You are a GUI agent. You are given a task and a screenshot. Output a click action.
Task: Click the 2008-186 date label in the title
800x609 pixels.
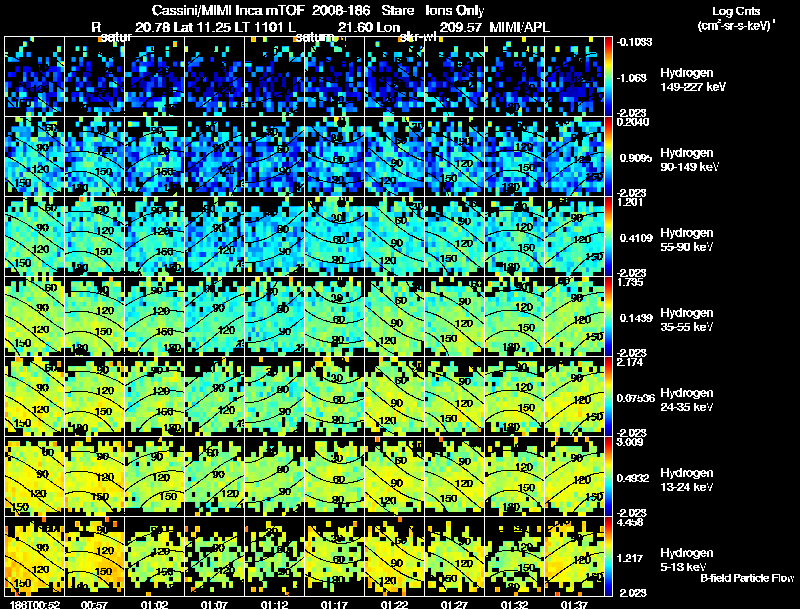point(341,10)
